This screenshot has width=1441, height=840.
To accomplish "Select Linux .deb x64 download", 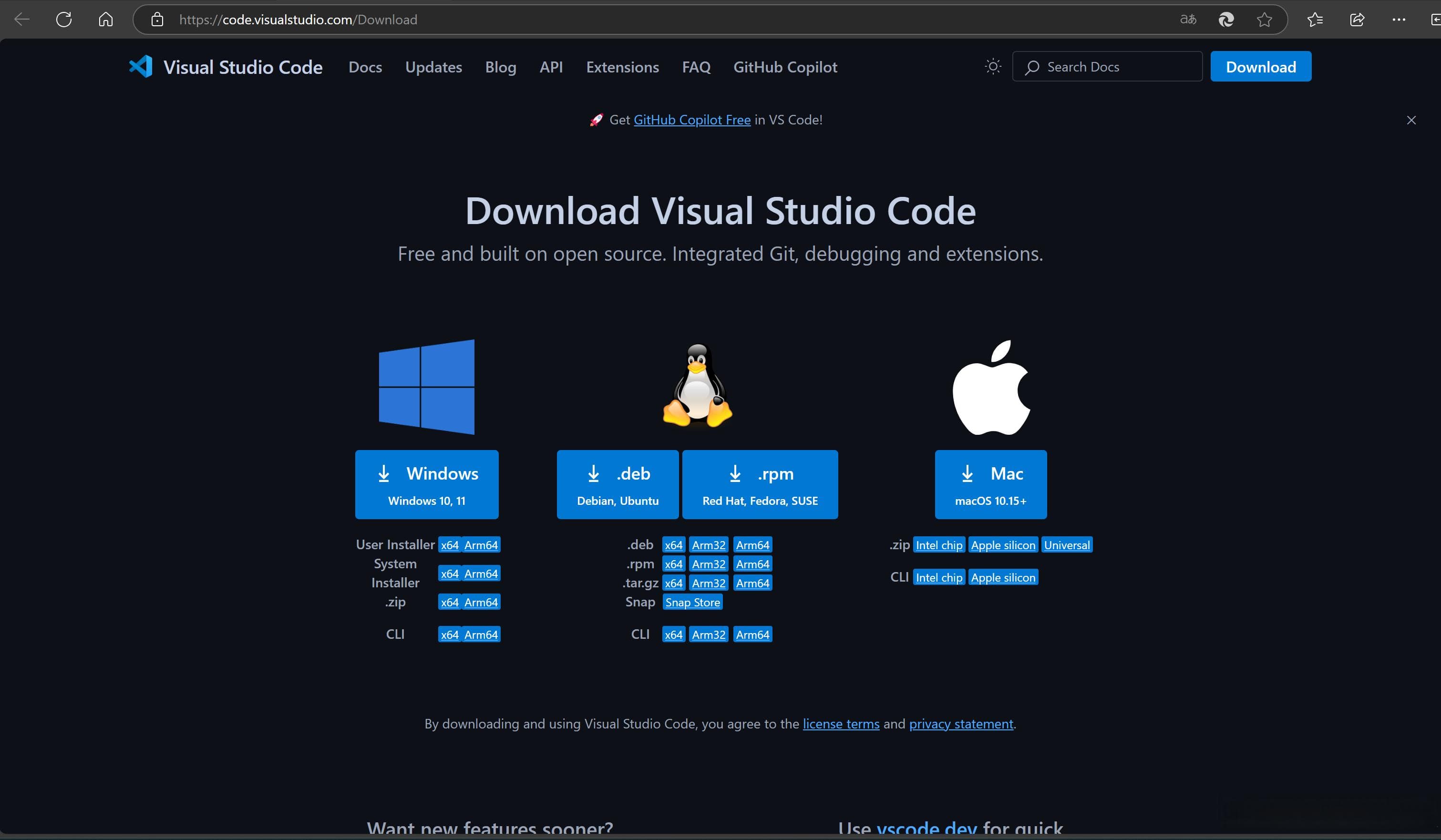I will point(674,545).
